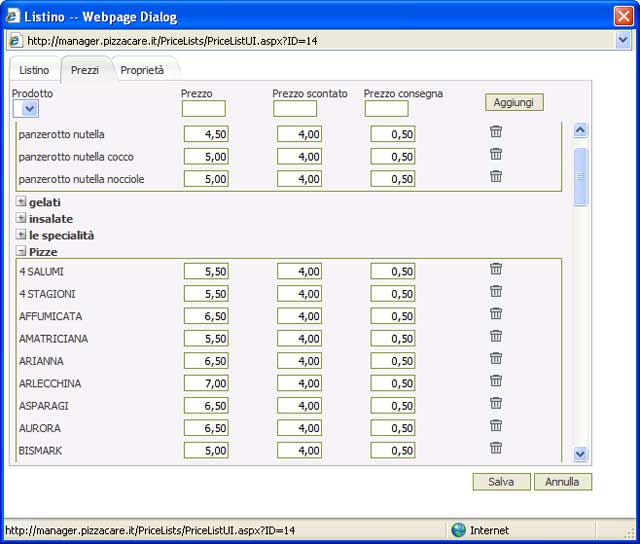Expand the gelati category
640x544 pixels.
coord(21,201)
